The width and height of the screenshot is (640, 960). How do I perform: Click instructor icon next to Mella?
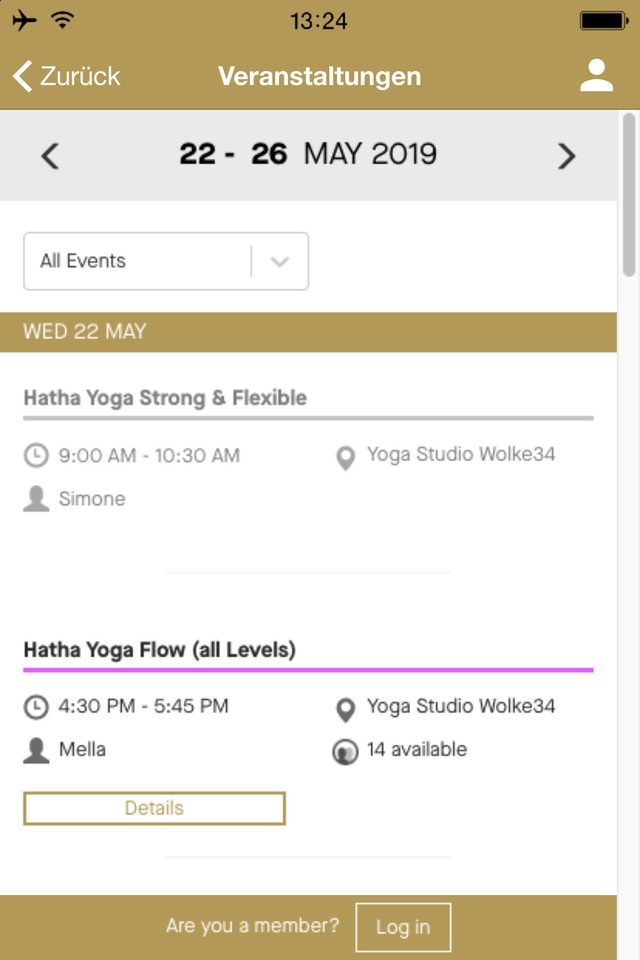[x=36, y=750]
